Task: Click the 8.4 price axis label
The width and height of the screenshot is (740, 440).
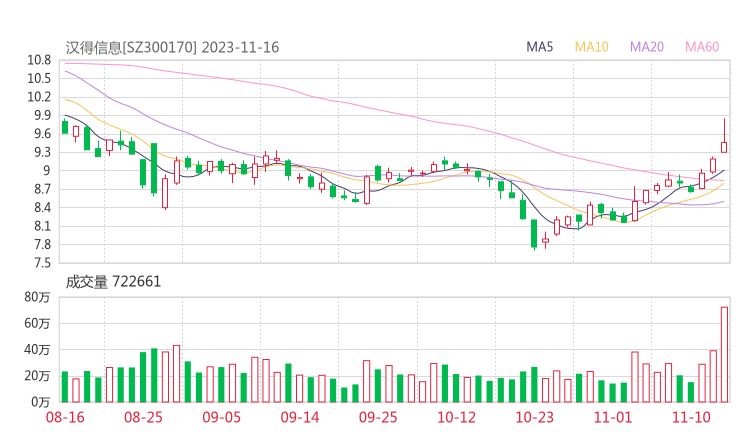Action: pos(42,208)
